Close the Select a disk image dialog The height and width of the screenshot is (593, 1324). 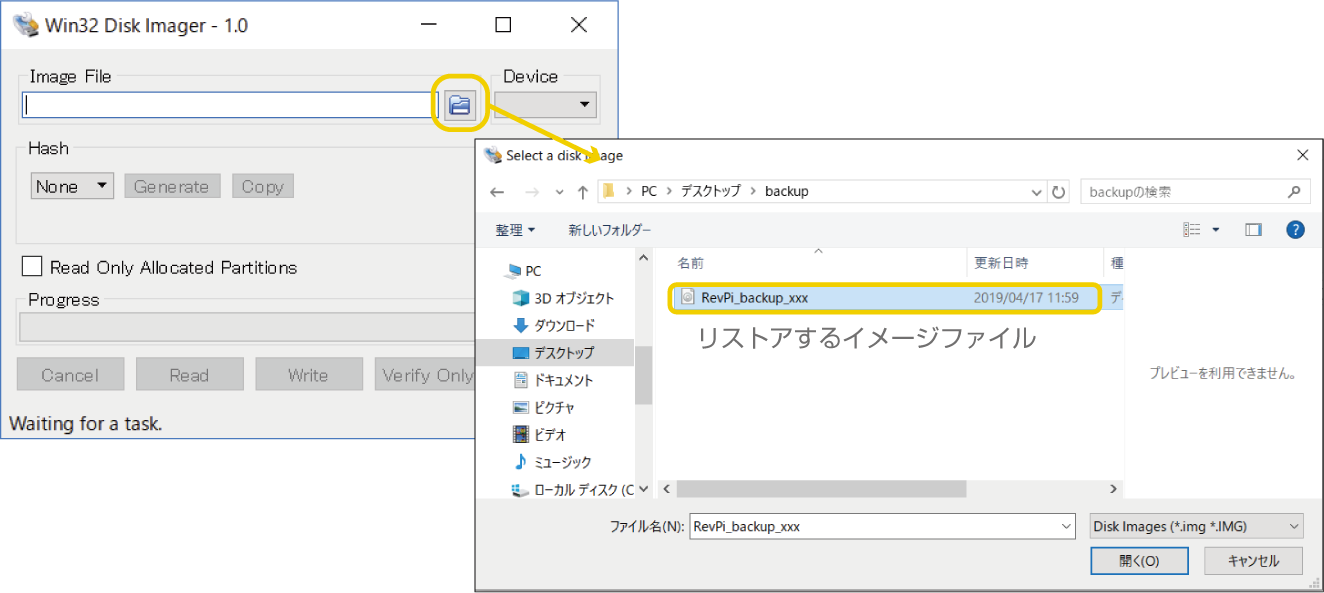[1302, 155]
